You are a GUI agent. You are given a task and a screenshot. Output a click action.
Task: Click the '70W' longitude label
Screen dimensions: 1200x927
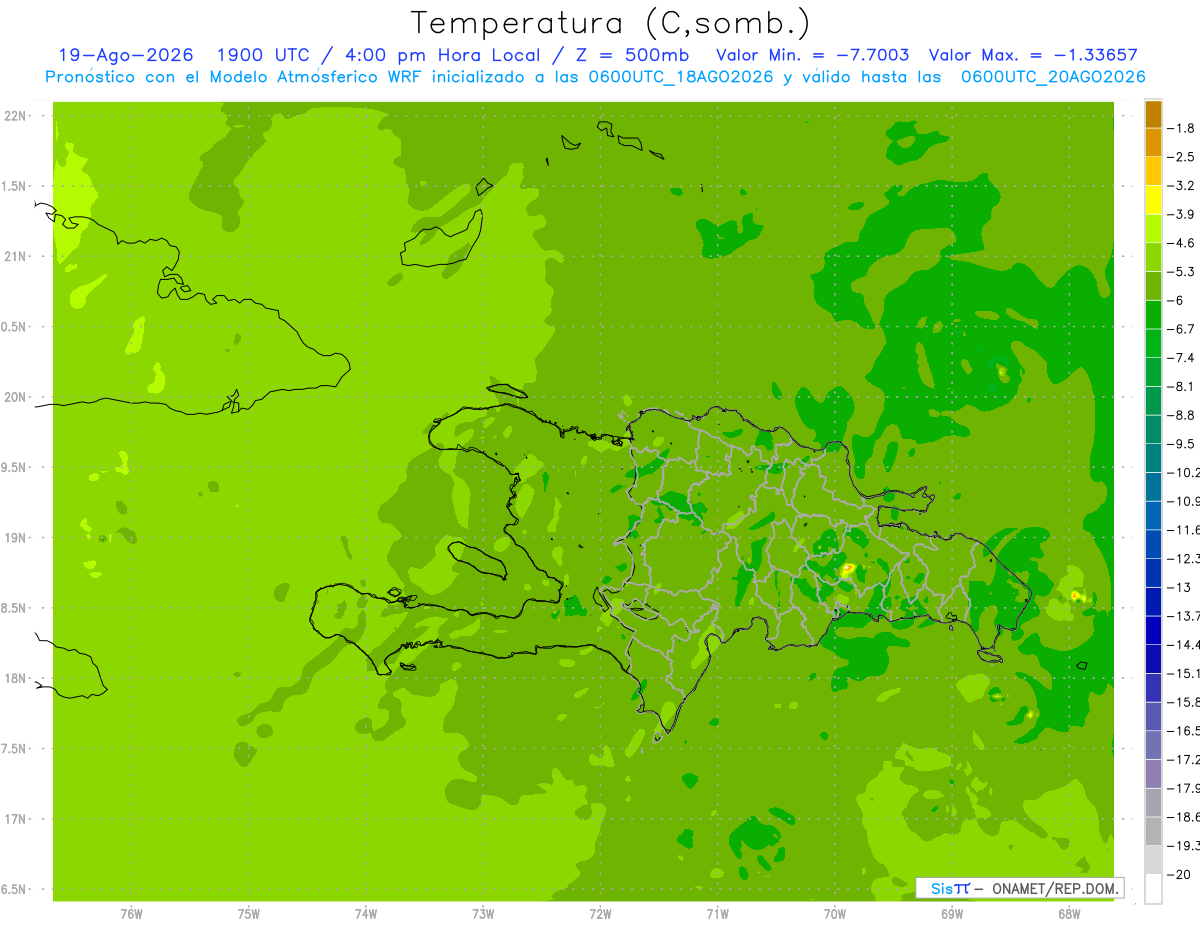coord(834,913)
